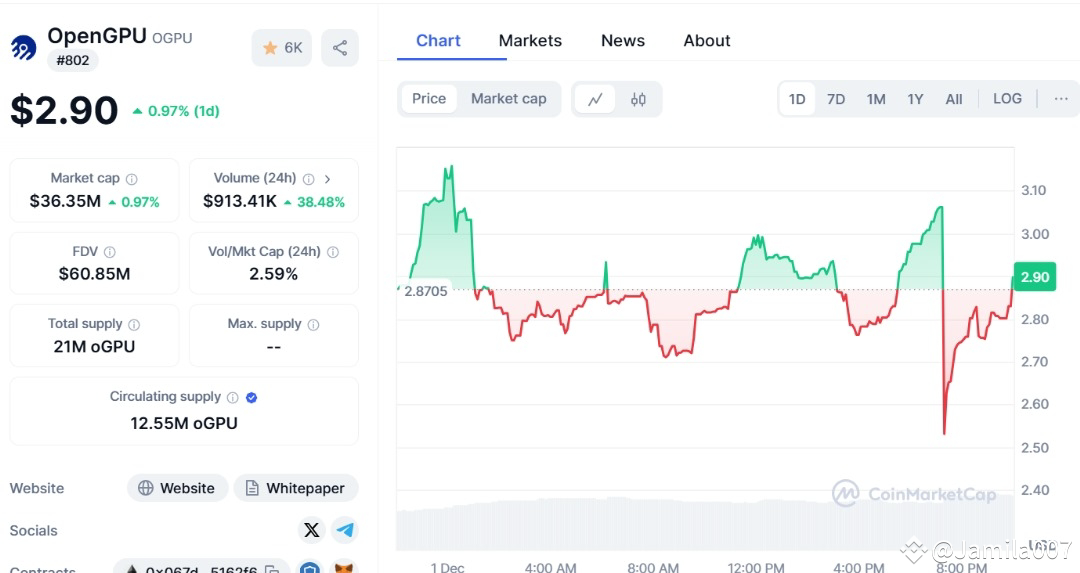Show FDV info icon
The width and height of the screenshot is (1080, 573).
coord(110,252)
